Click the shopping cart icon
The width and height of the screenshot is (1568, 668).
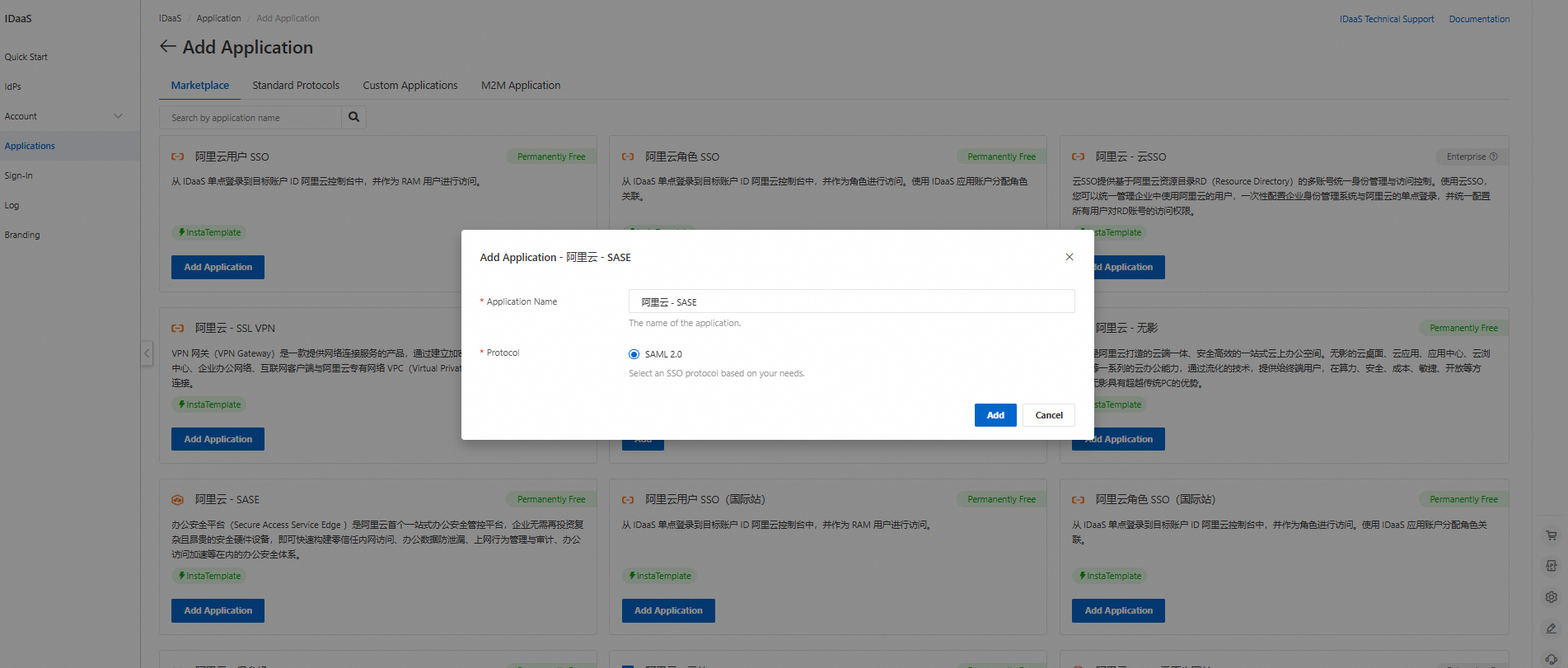pyautogui.click(x=1552, y=535)
